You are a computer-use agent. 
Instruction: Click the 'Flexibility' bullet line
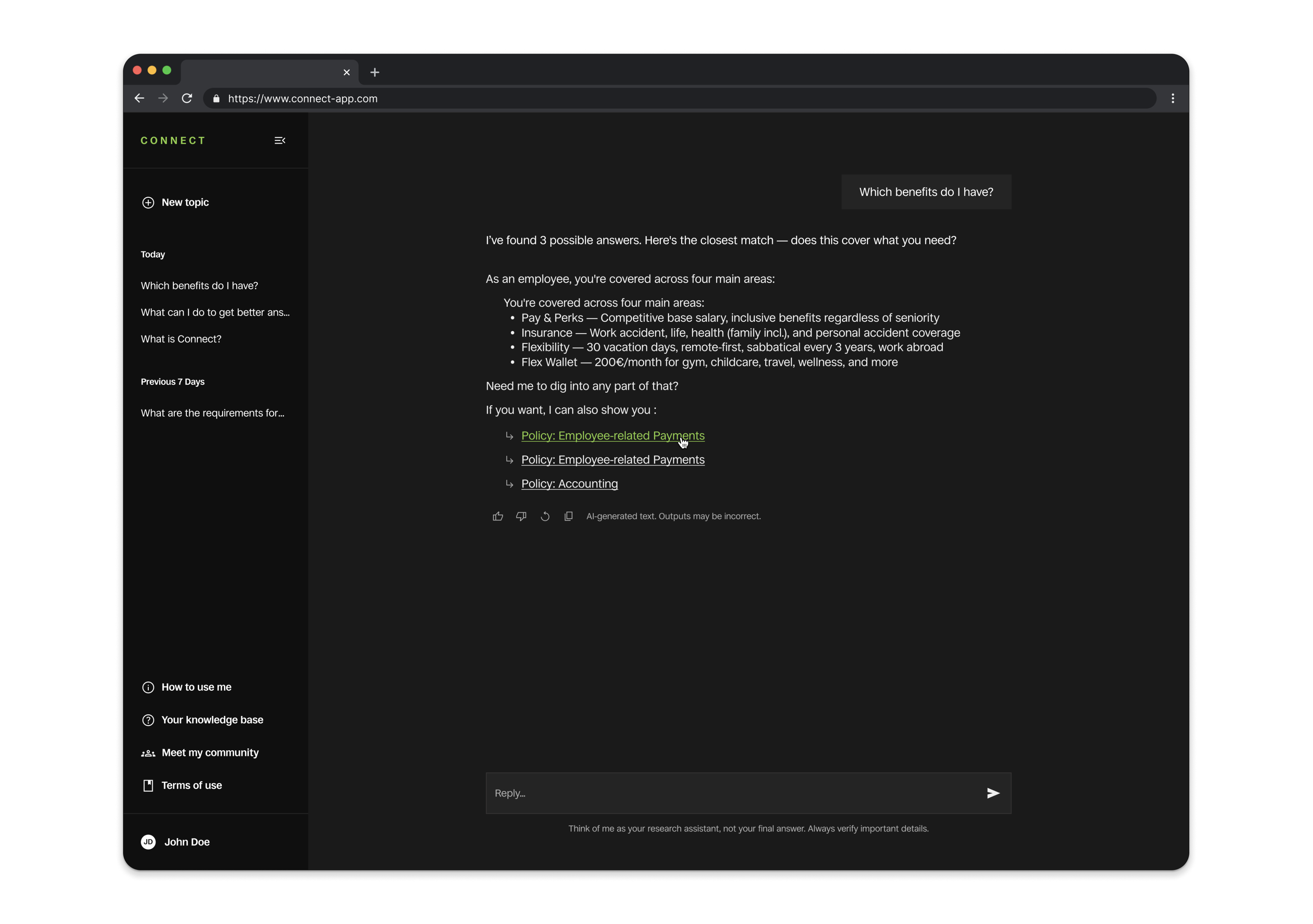click(732, 348)
